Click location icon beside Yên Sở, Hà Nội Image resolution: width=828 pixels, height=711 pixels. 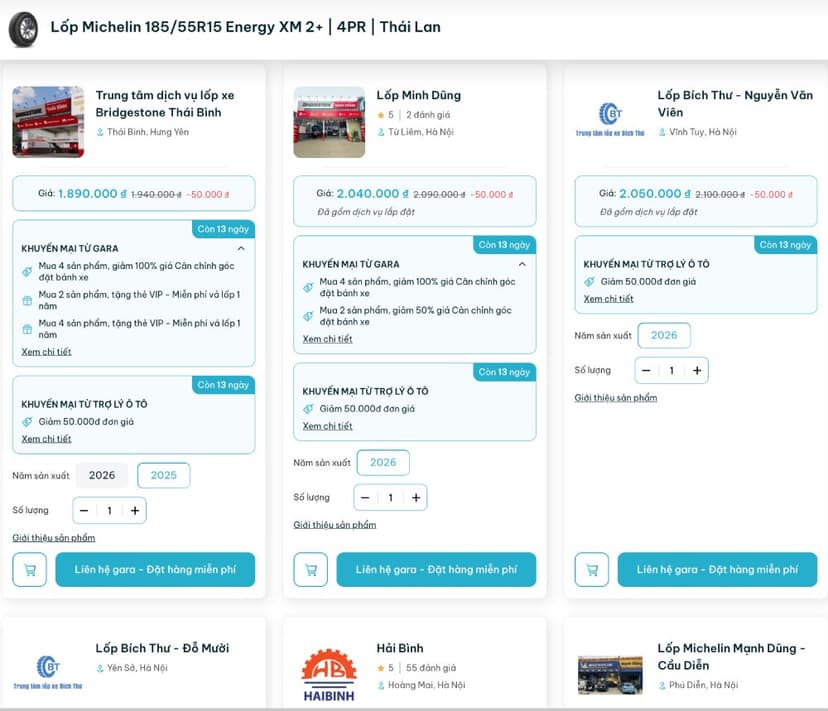pyautogui.click(x=100, y=668)
